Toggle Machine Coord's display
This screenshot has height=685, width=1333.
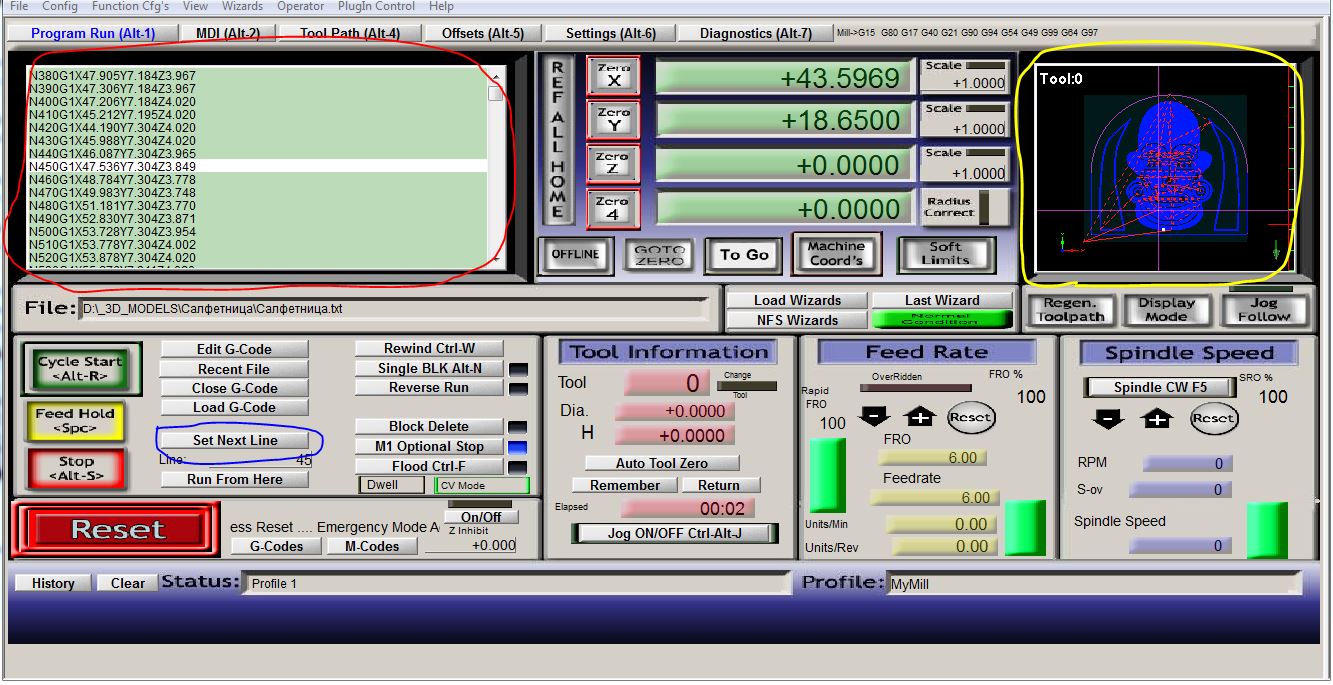[x=836, y=253]
